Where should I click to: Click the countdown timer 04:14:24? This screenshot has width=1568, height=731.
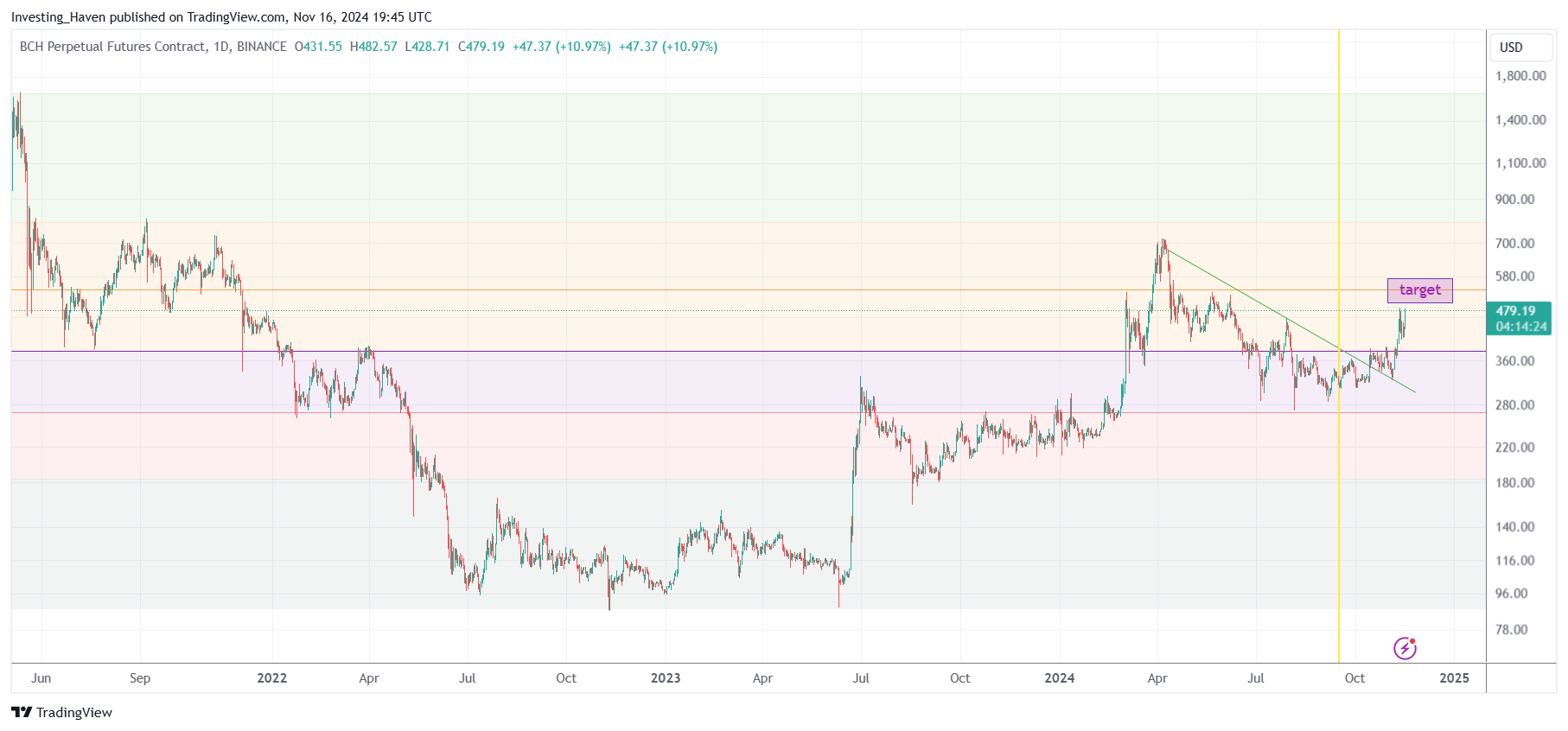click(x=1520, y=327)
